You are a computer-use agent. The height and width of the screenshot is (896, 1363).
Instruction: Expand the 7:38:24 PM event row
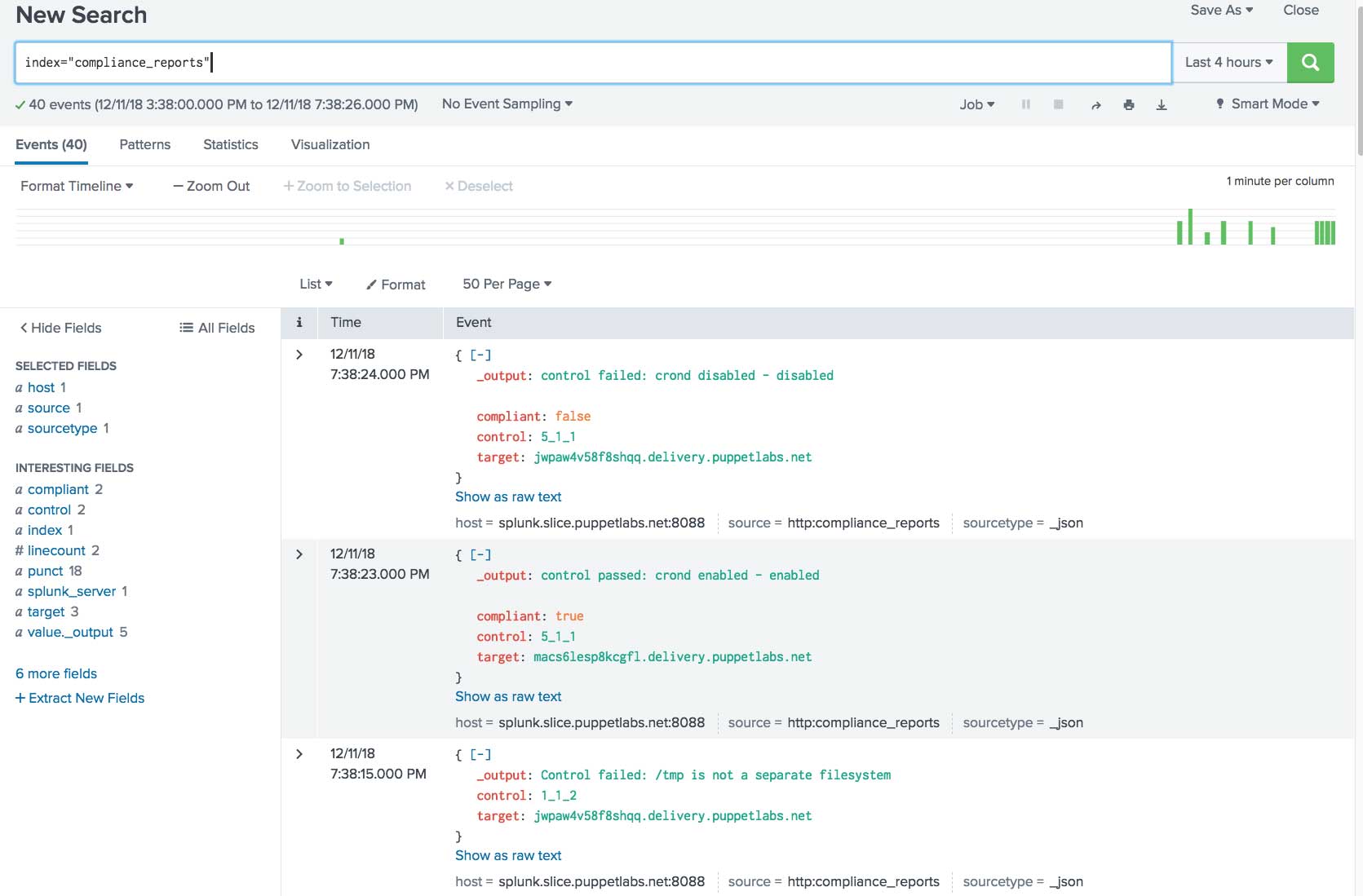coord(299,355)
